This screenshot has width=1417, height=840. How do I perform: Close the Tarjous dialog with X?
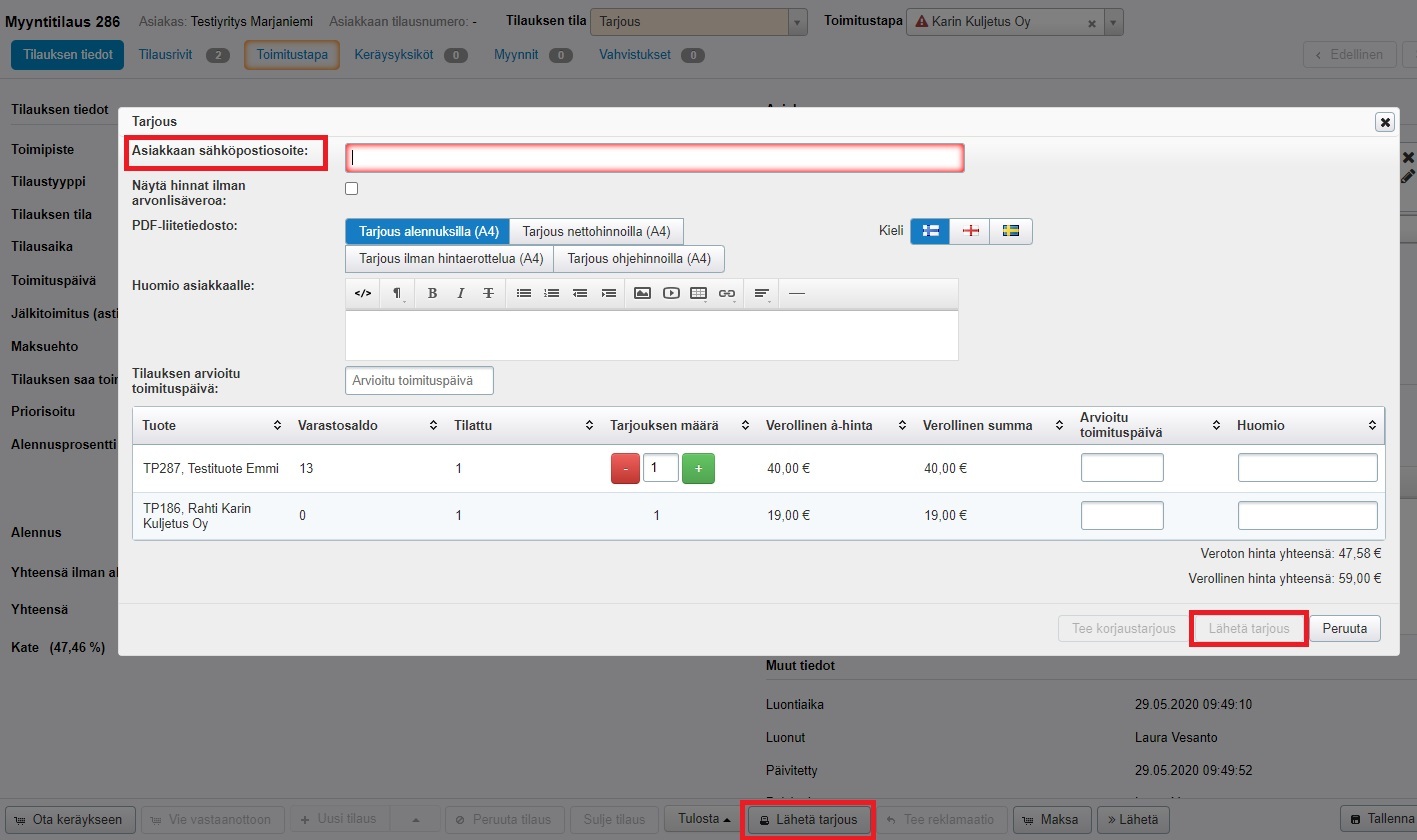(x=1385, y=121)
